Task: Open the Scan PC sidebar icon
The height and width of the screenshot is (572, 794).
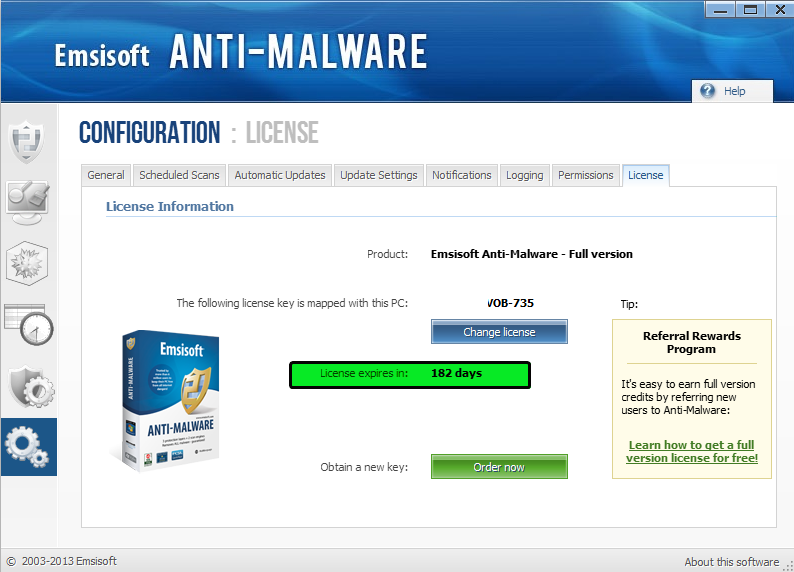Action: coord(28,203)
